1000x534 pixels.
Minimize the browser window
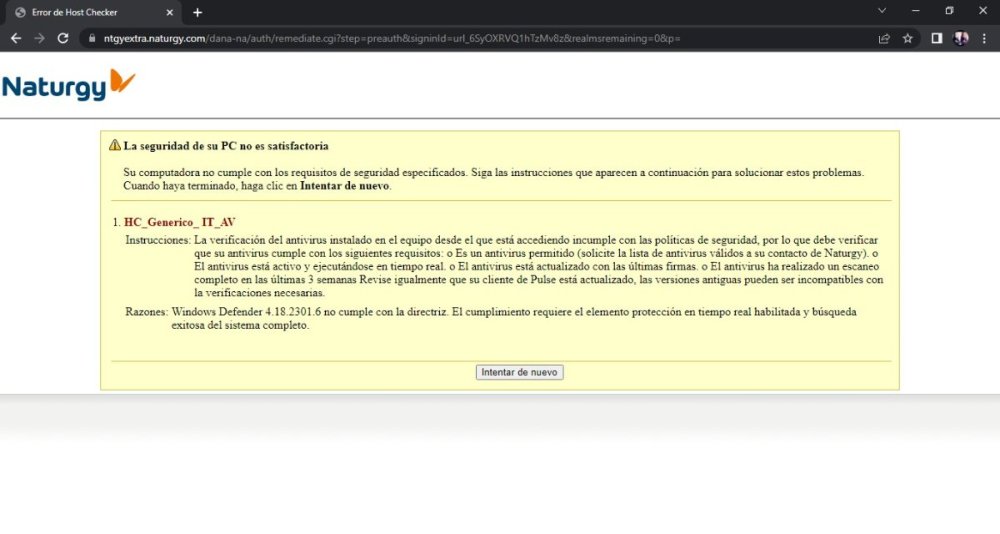tap(916, 11)
